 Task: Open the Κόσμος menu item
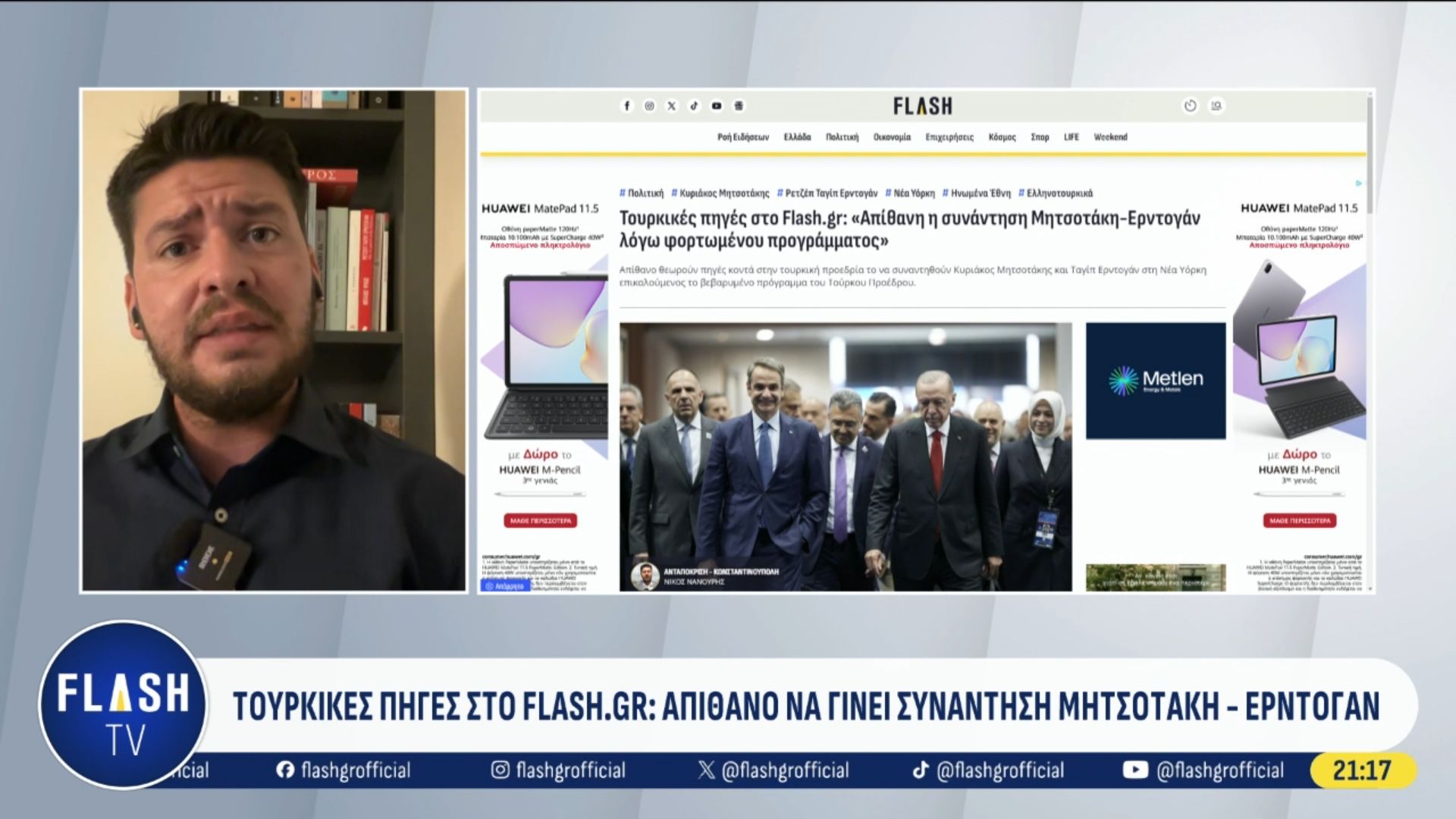(x=1002, y=137)
